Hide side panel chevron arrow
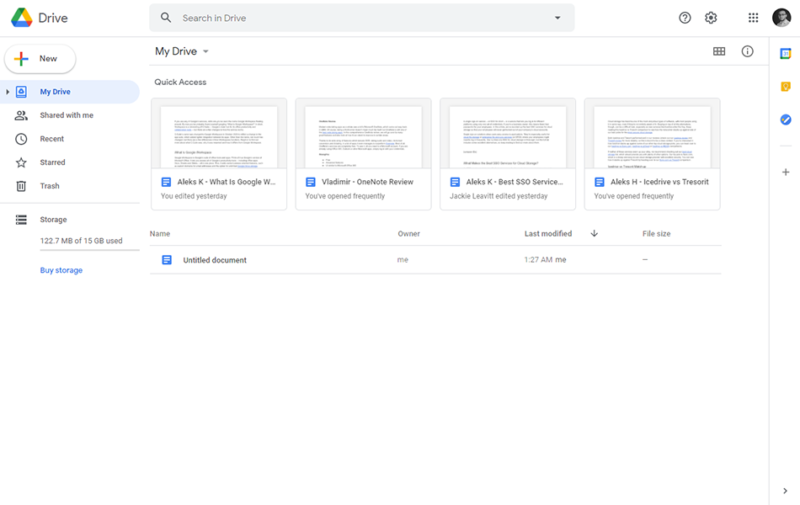Screen dimensions: 800x505 pos(785,491)
